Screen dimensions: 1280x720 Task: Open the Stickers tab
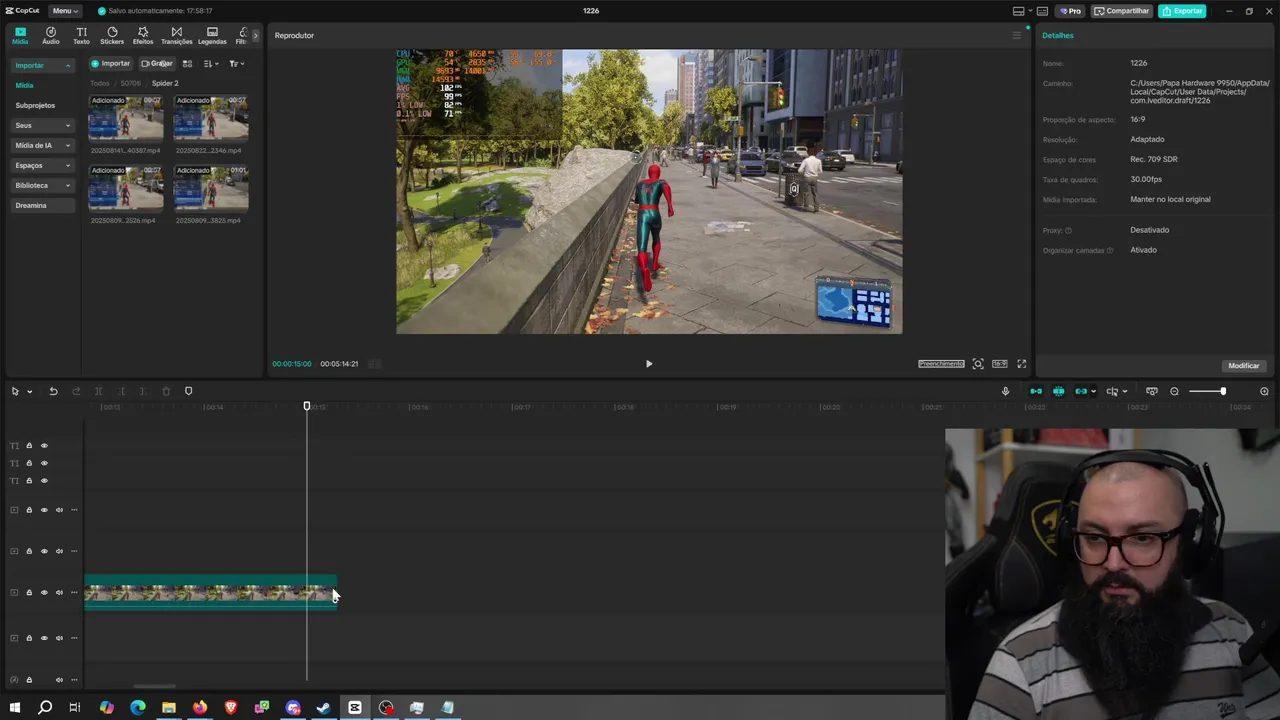[112, 36]
